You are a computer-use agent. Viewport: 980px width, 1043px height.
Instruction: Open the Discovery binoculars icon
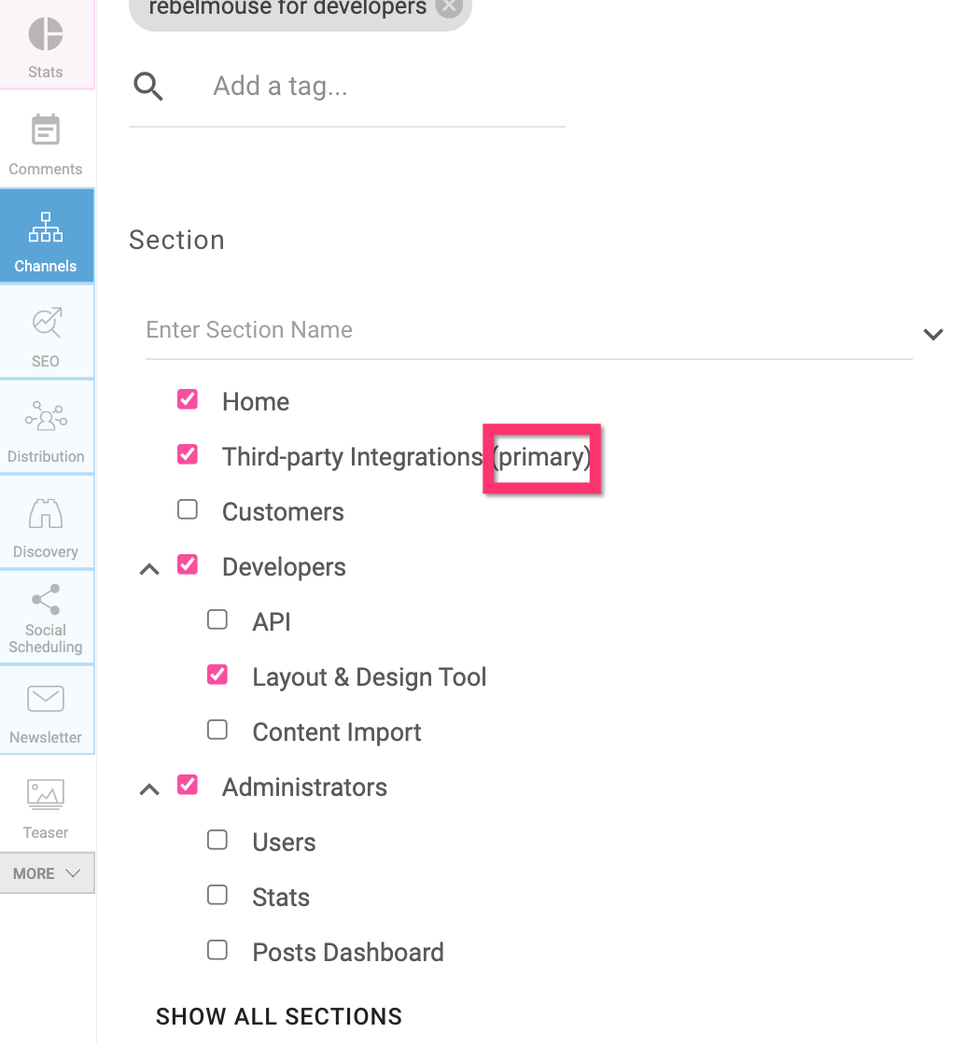point(45,514)
